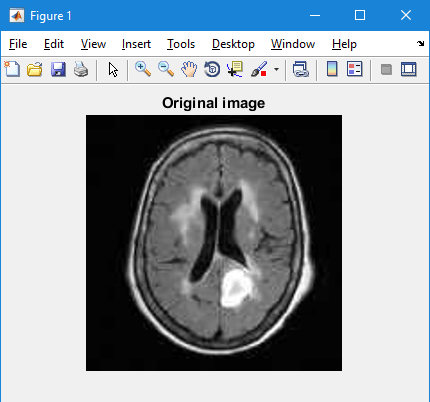430x402 pixels.
Task: Click Hide Plot Tools icon
Action: point(386,69)
